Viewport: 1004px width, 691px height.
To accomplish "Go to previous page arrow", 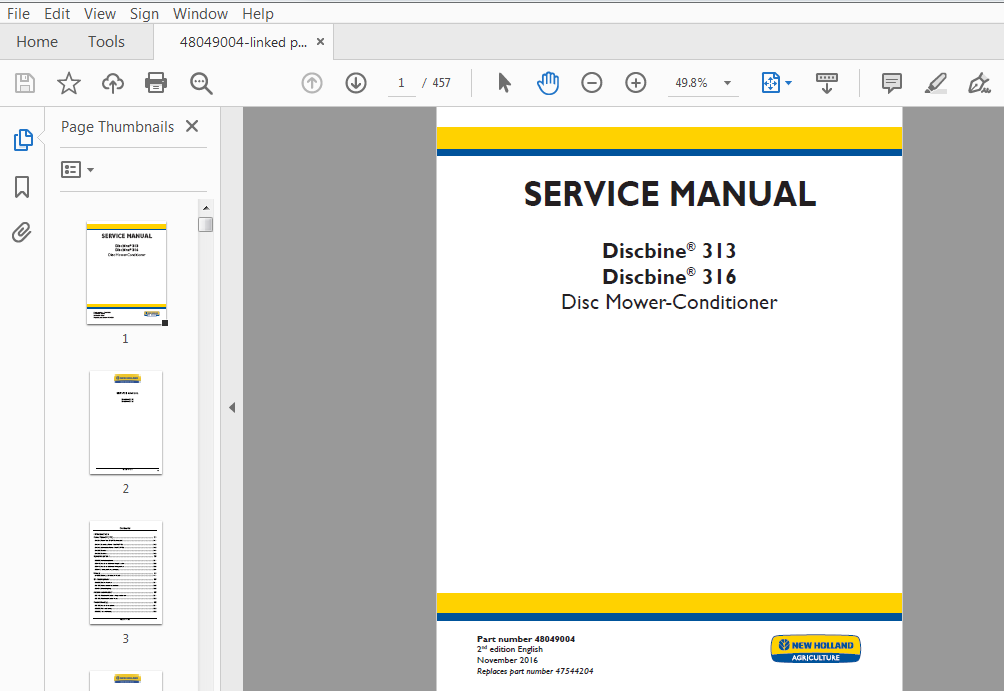I will click(312, 83).
